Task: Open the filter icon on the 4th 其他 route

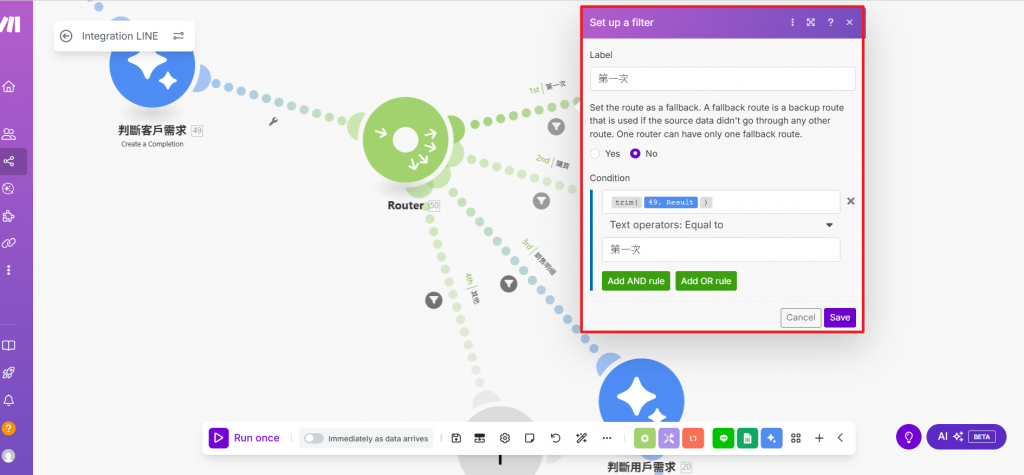Action: (434, 300)
